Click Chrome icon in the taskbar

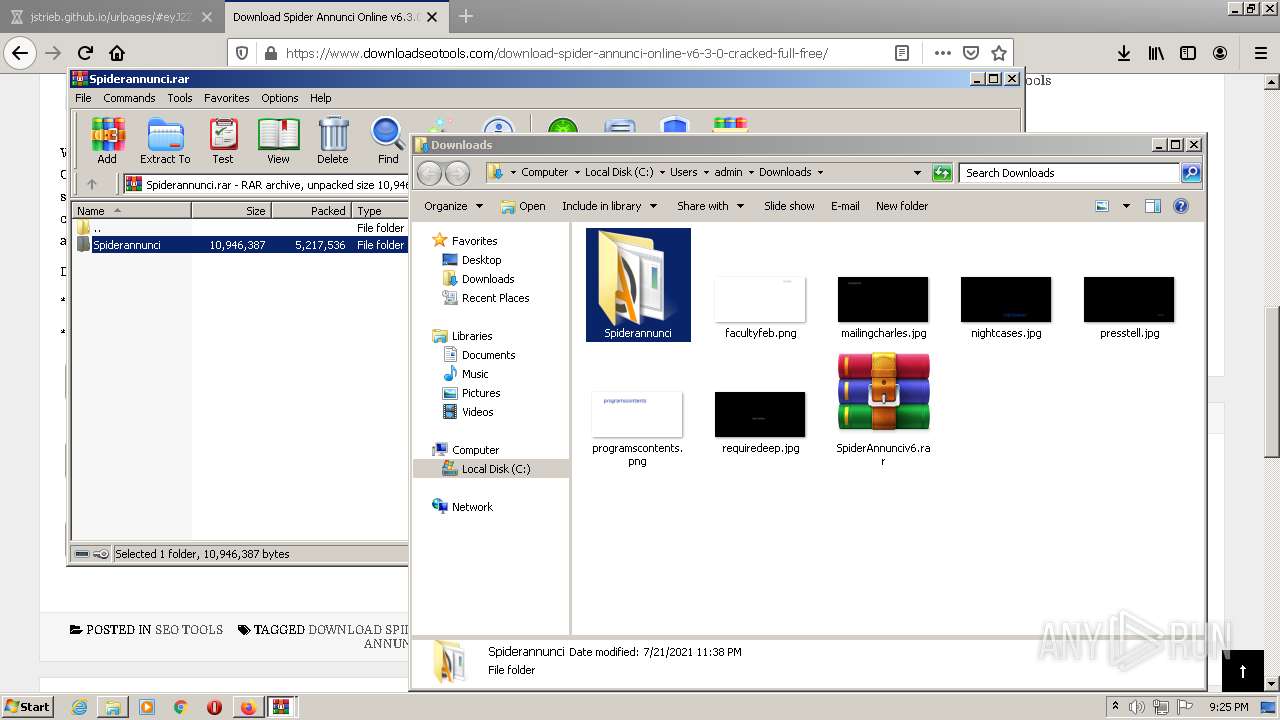click(181, 707)
